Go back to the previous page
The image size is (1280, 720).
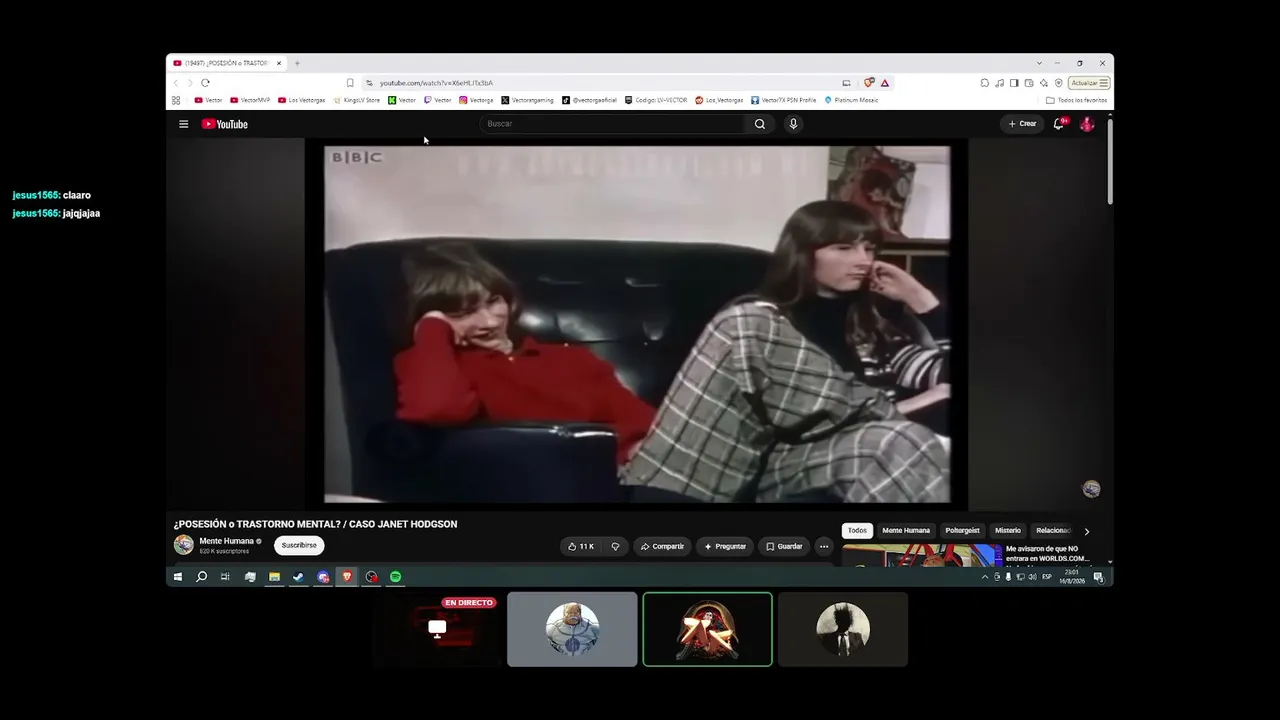[x=176, y=83]
